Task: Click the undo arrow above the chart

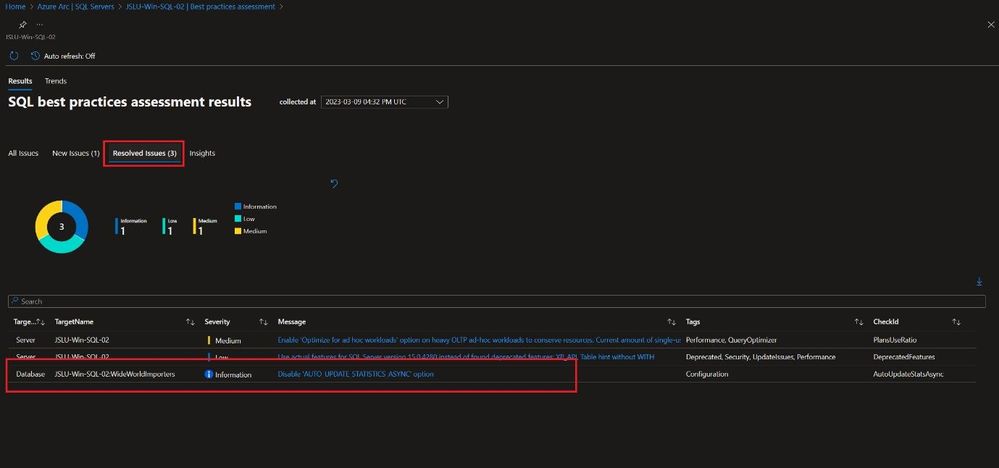Action: pos(334,183)
